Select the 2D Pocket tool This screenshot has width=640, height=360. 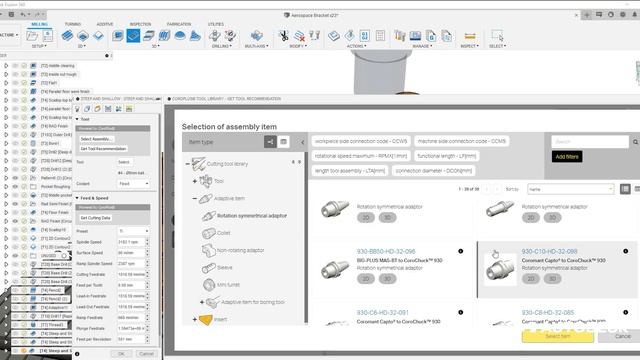coord(83,36)
